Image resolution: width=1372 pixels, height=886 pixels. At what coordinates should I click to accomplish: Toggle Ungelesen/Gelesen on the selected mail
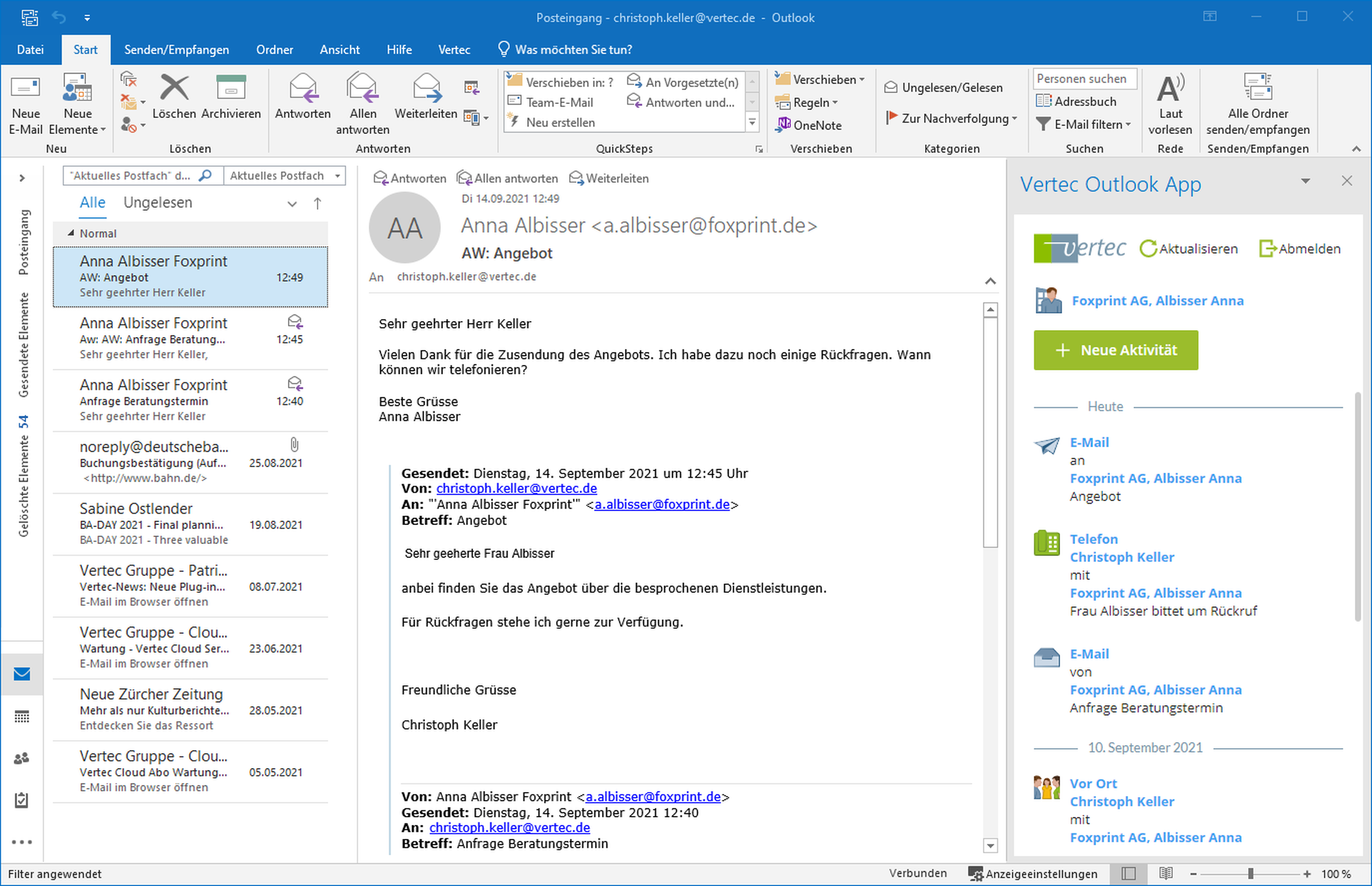[x=945, y=87]
